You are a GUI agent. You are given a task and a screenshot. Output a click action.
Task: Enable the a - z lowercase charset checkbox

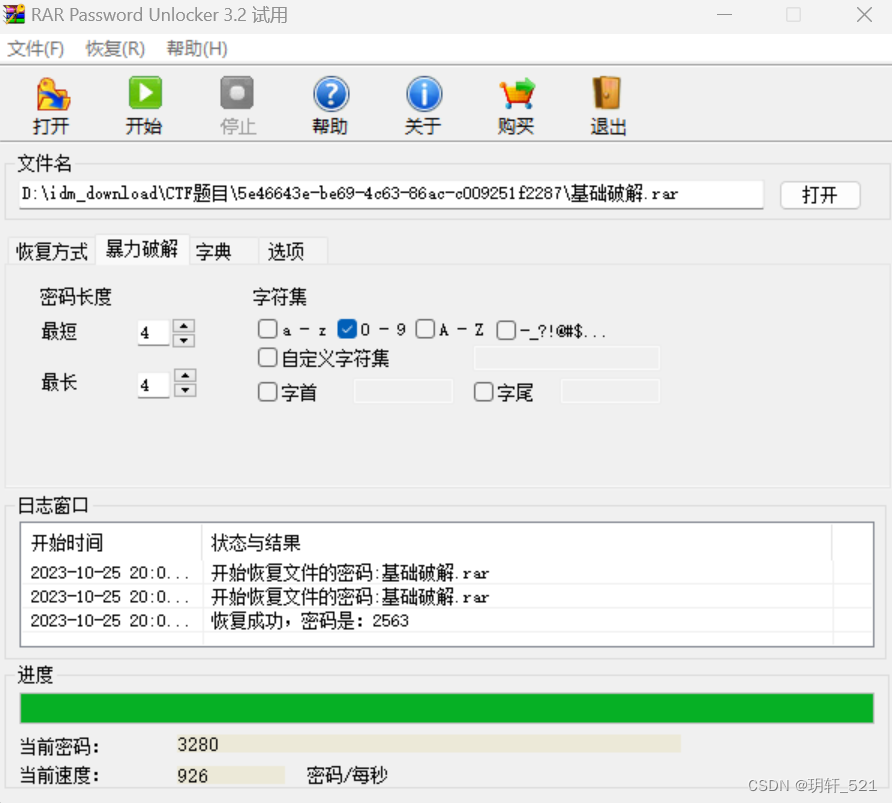pyautogui.click(x=267, y=329)
